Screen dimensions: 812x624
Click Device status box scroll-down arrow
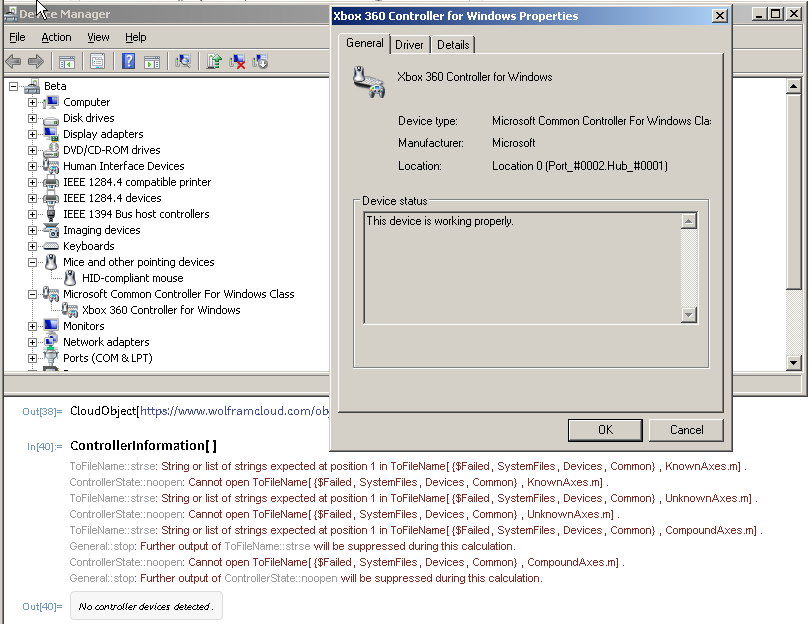coord(688,314)
